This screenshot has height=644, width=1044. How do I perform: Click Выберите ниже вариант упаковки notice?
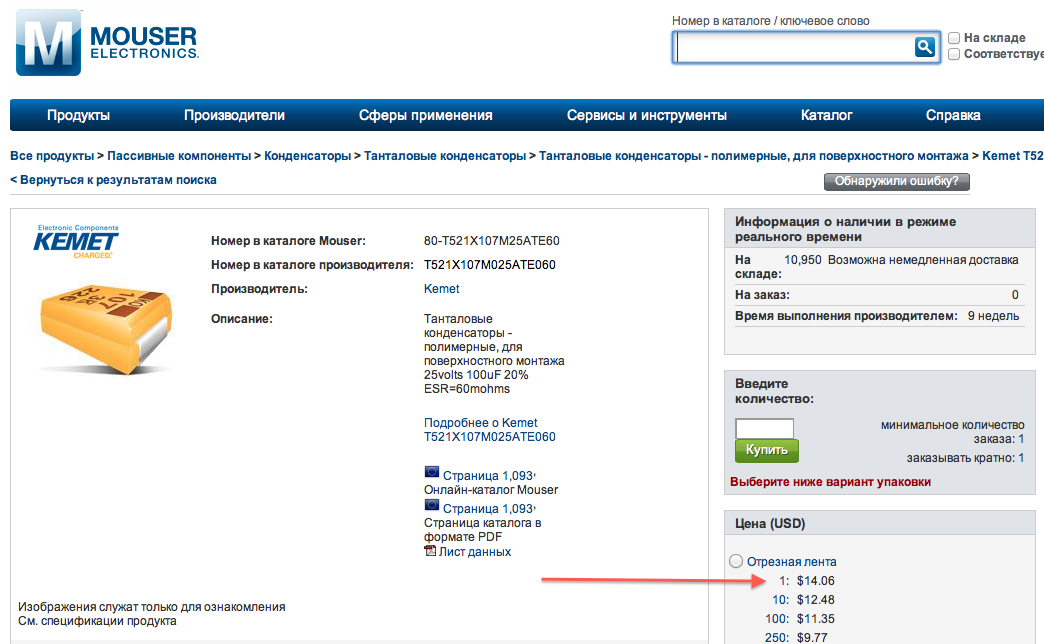(x=830, y=482)
